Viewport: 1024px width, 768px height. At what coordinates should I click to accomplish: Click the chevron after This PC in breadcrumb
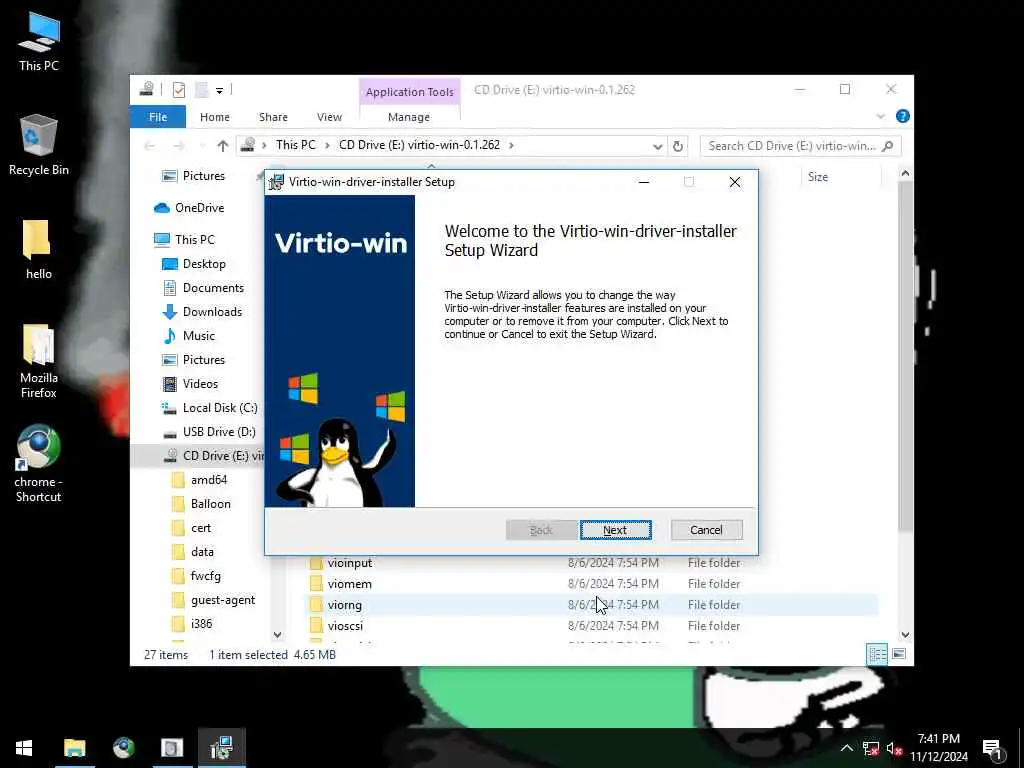(328, 145)
